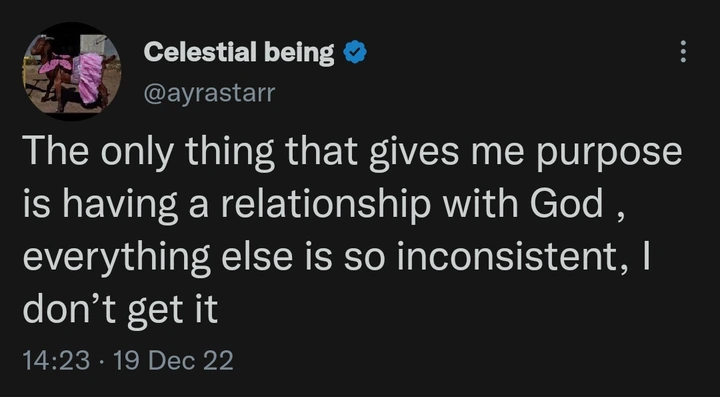Viewport: 720px width, 397px height.
Task: Click the word "The" starting the tweet
Action: tap(55, 151)
